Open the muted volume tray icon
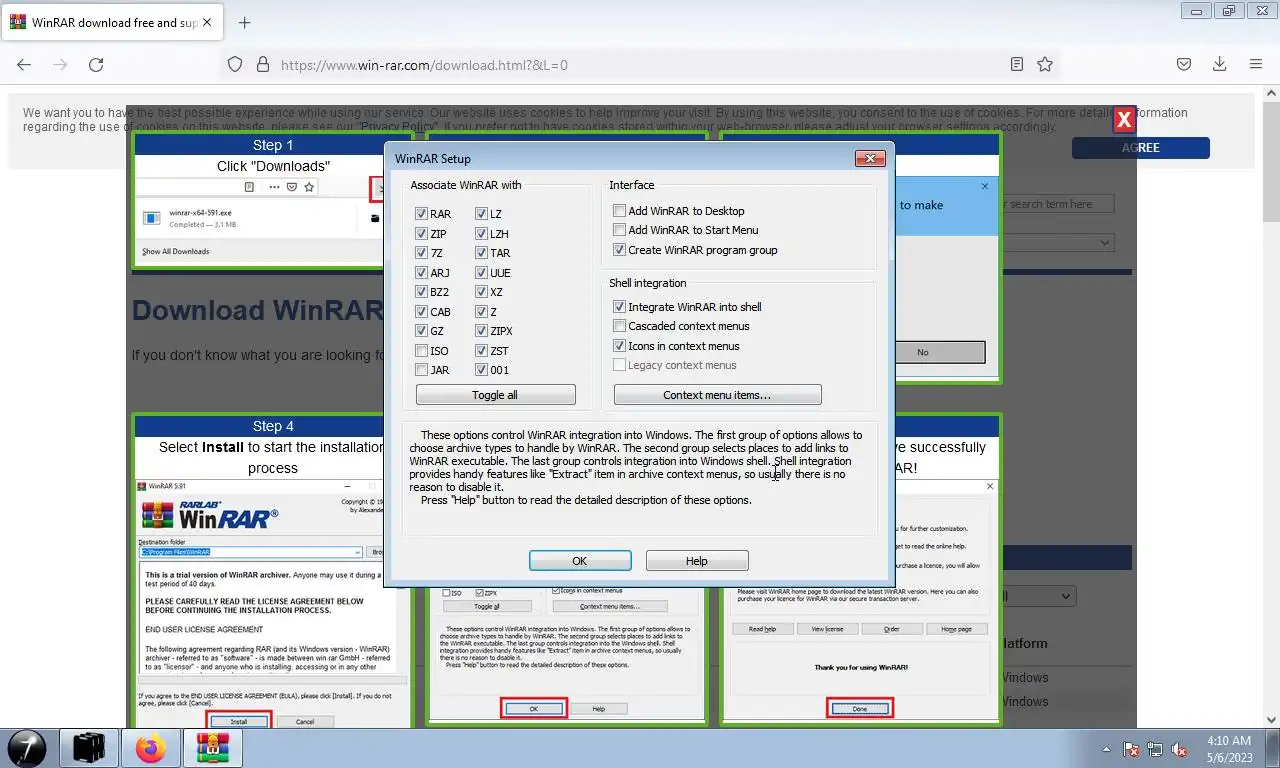This screenshot has width=1280, height=768. tap(1179, 749)
